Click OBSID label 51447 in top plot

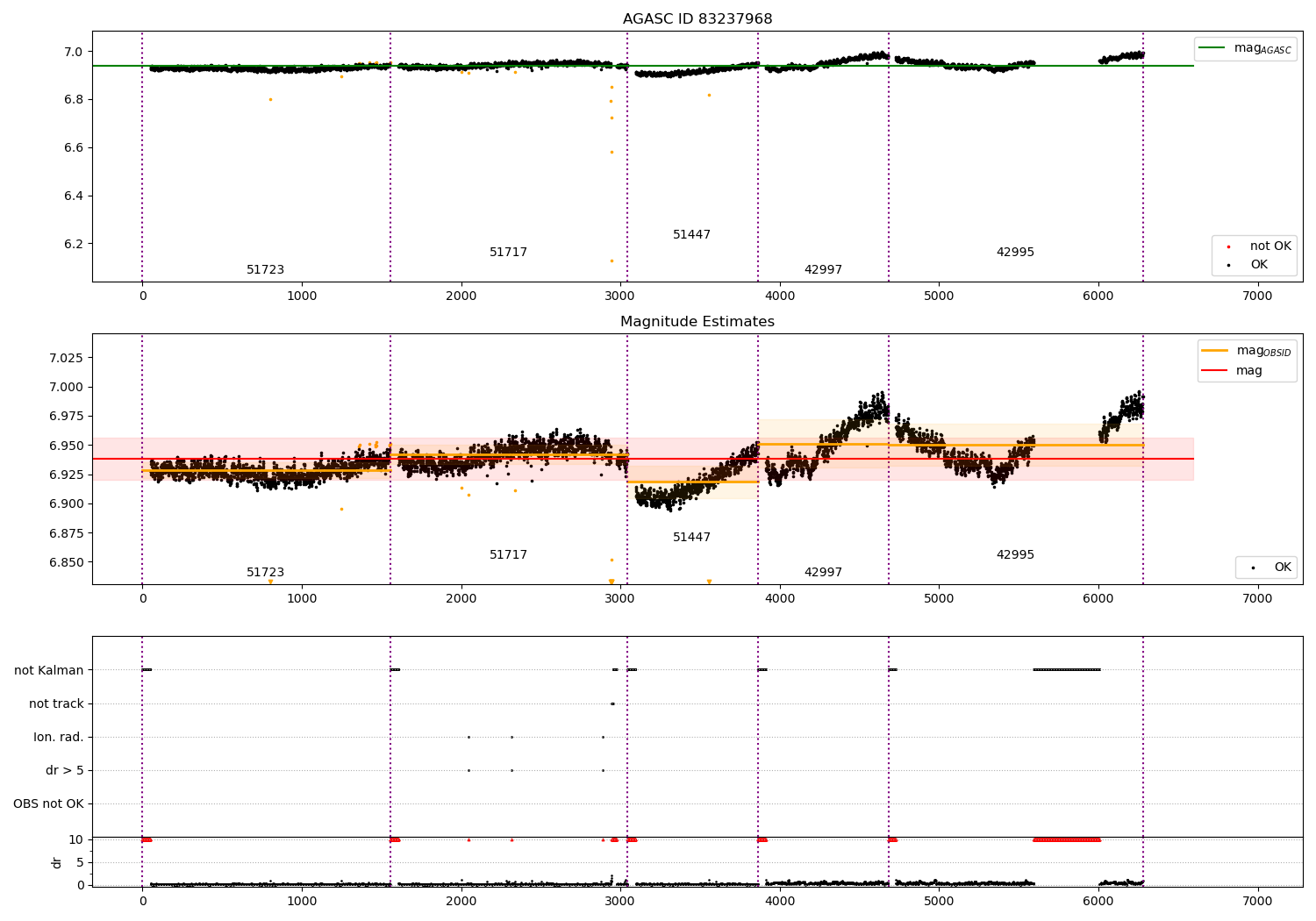(x=691, y=235)
